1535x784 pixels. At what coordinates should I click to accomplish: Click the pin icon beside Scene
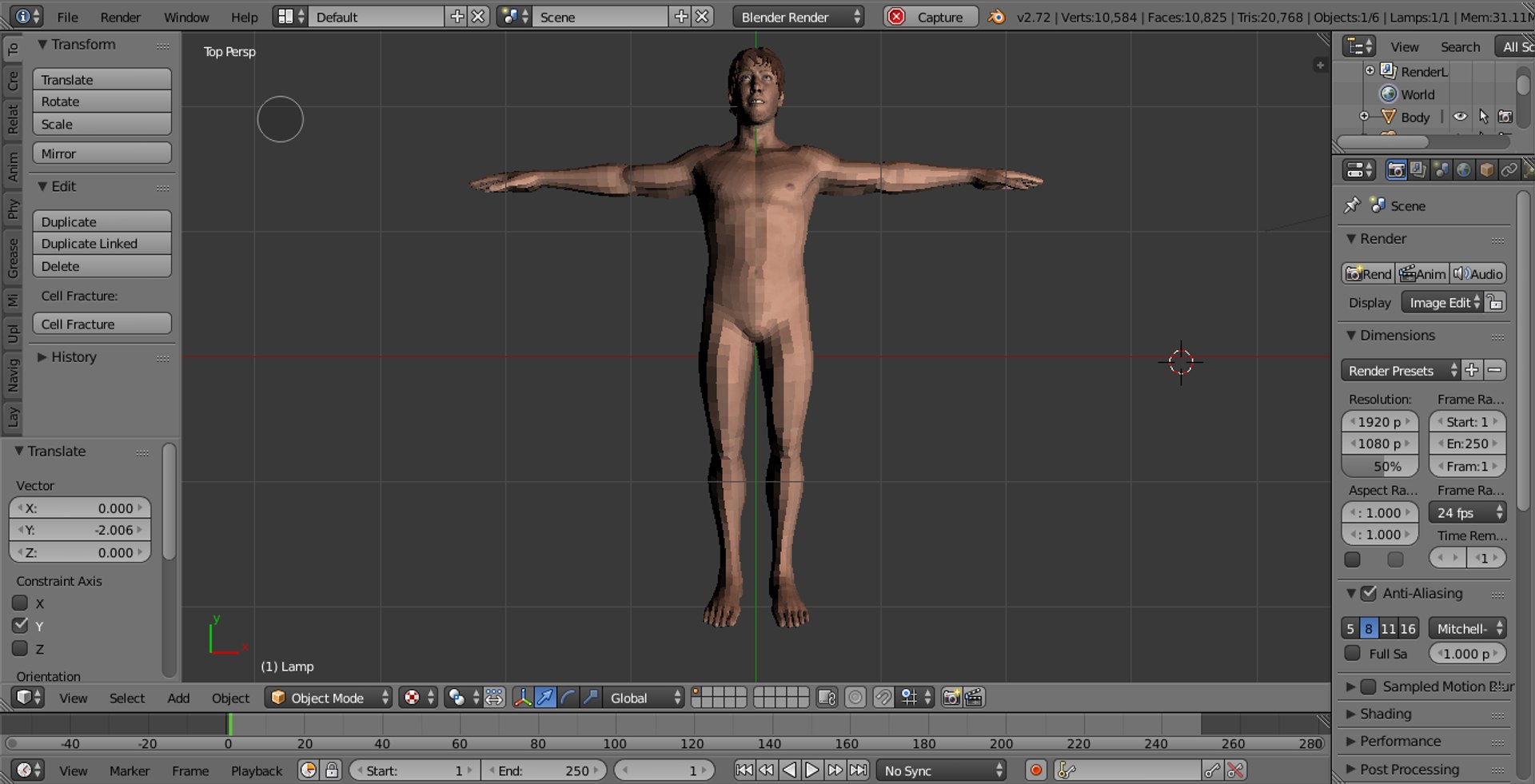pyautogui.click(x=1352, y=205)
